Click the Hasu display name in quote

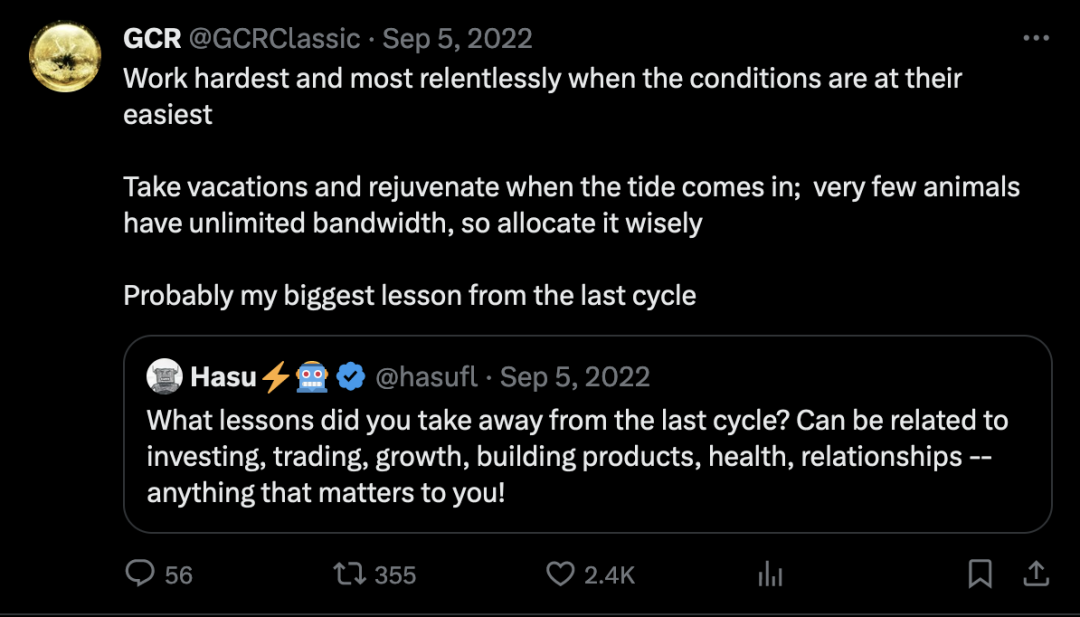pos(223,377)
